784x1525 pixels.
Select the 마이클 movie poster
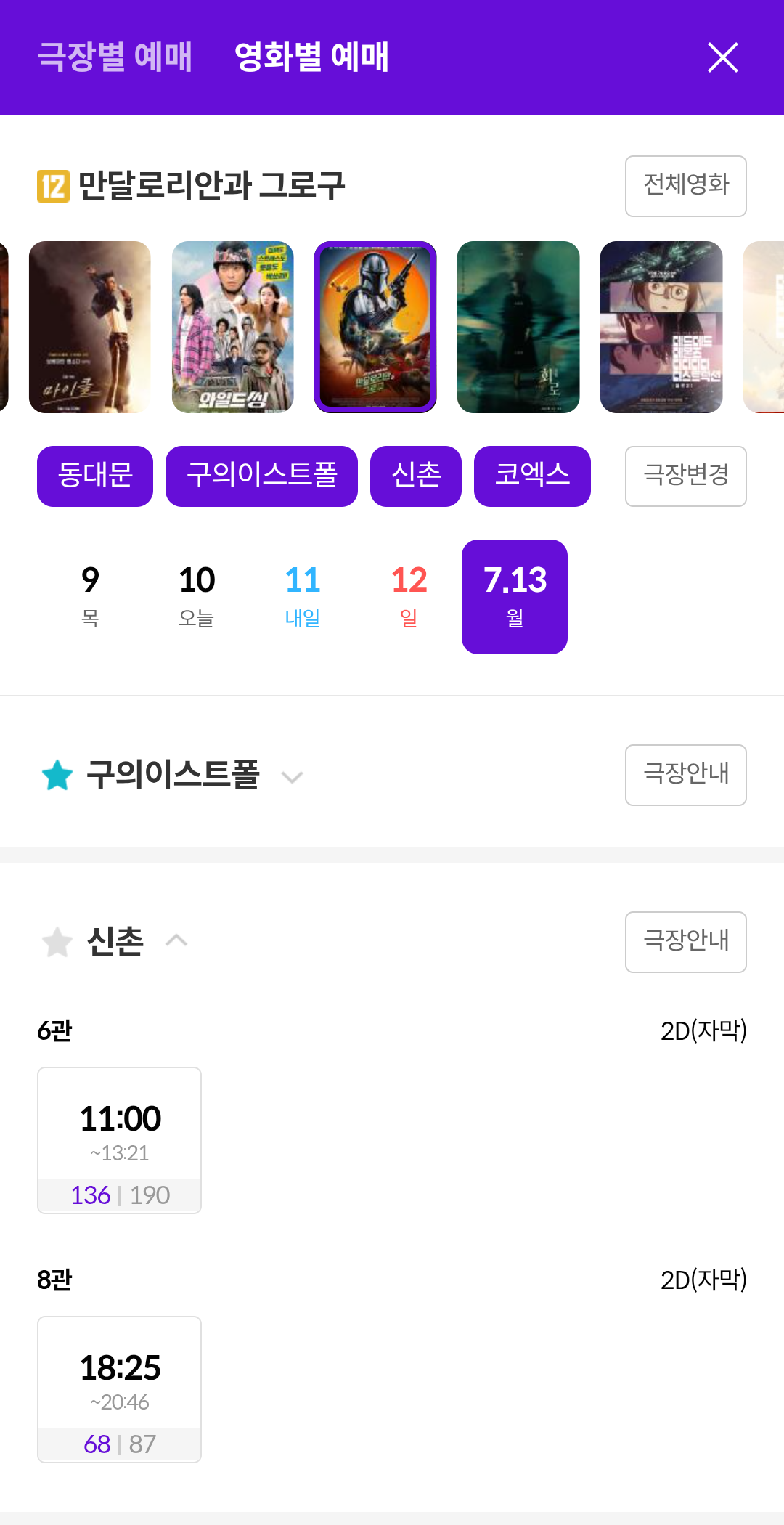tap(90, 327)
